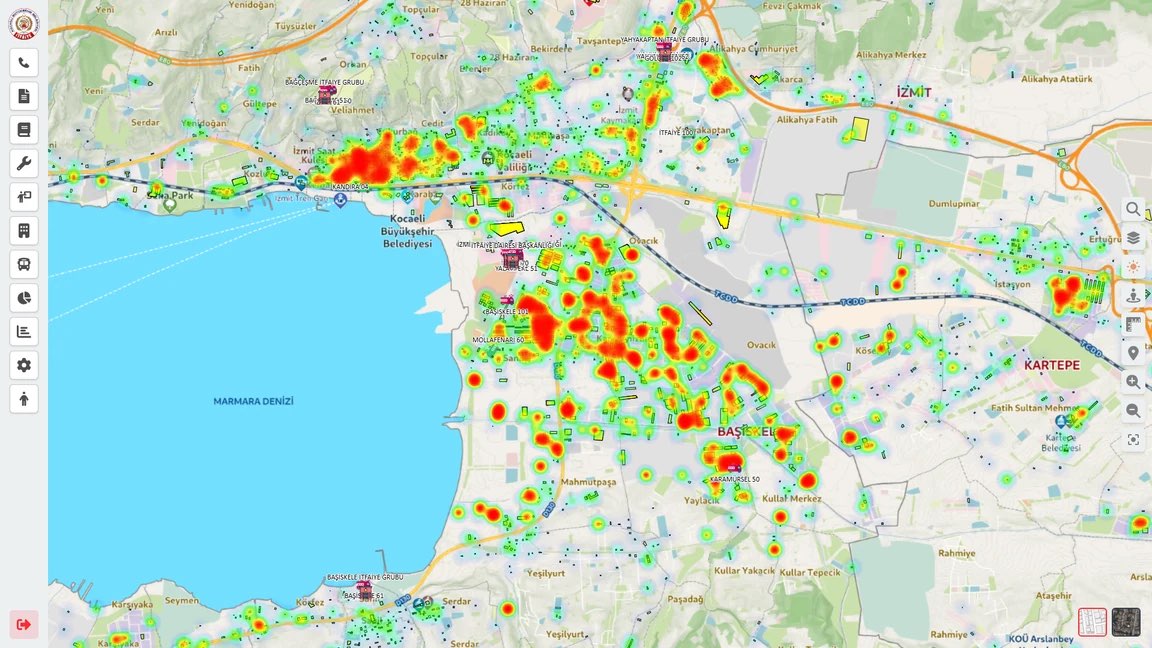
Task: Open the bus vehicles sidebar icon
Action: coord(24,264)
